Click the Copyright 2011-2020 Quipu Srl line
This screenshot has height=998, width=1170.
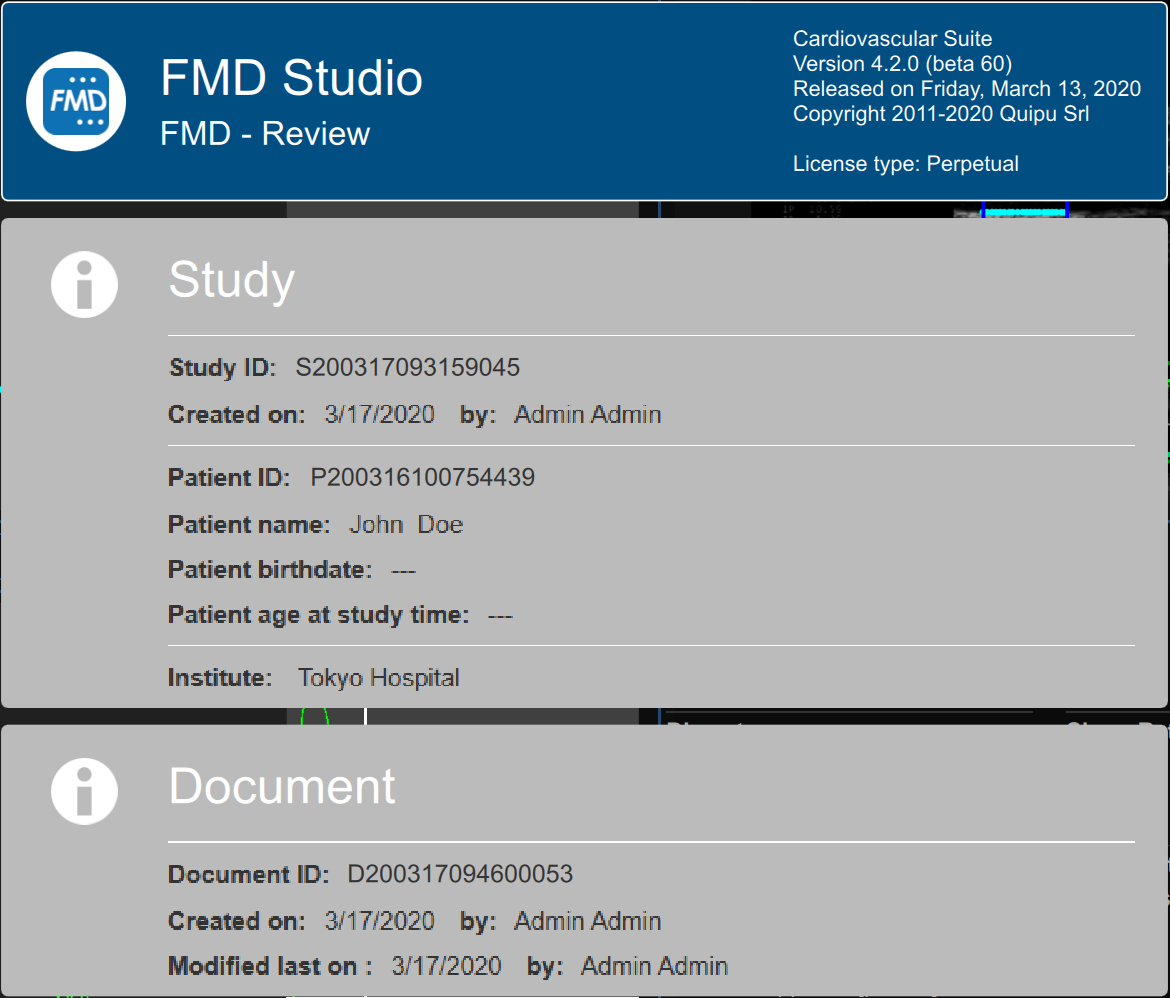point(940,113)
